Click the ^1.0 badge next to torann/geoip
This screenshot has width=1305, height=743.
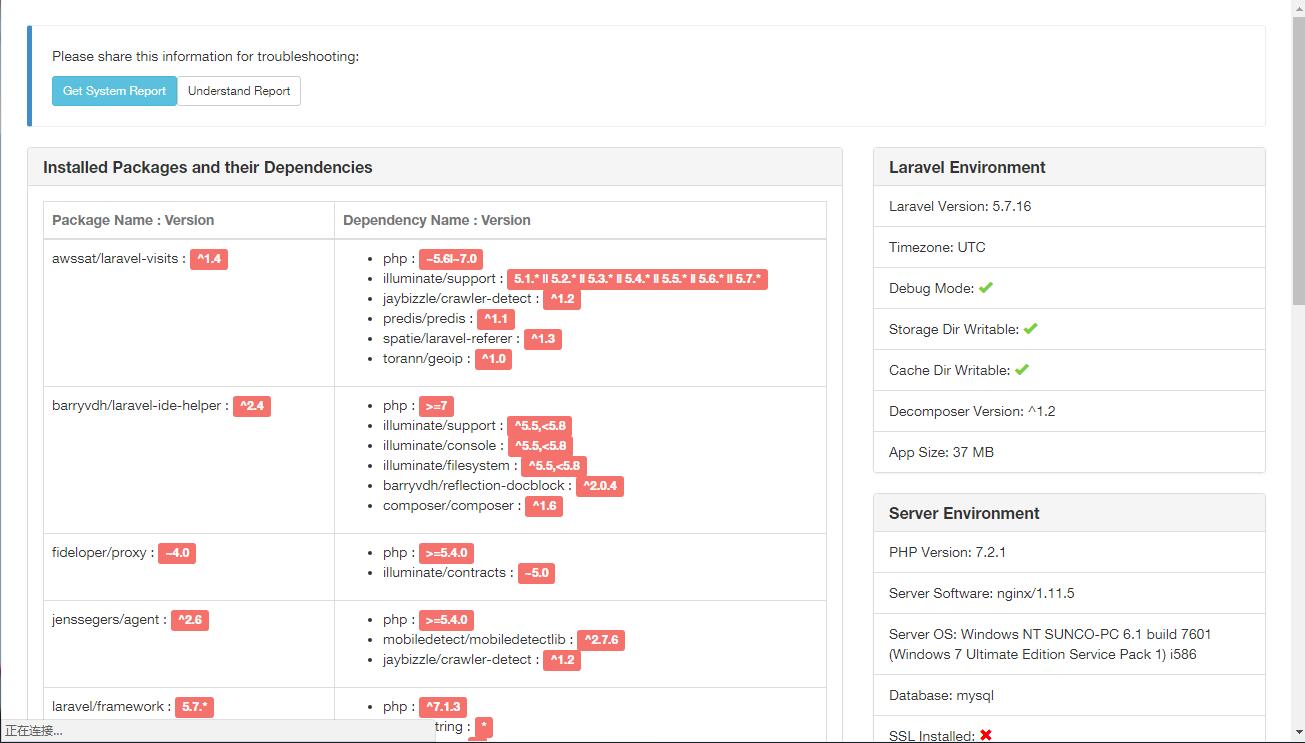coord(492,359)
